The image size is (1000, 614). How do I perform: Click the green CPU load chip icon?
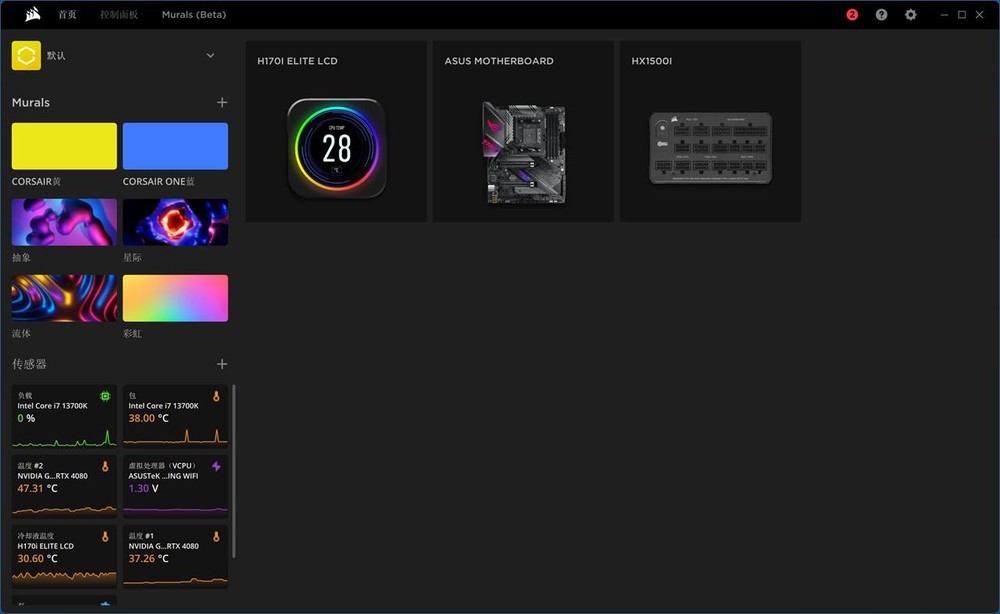105,396
